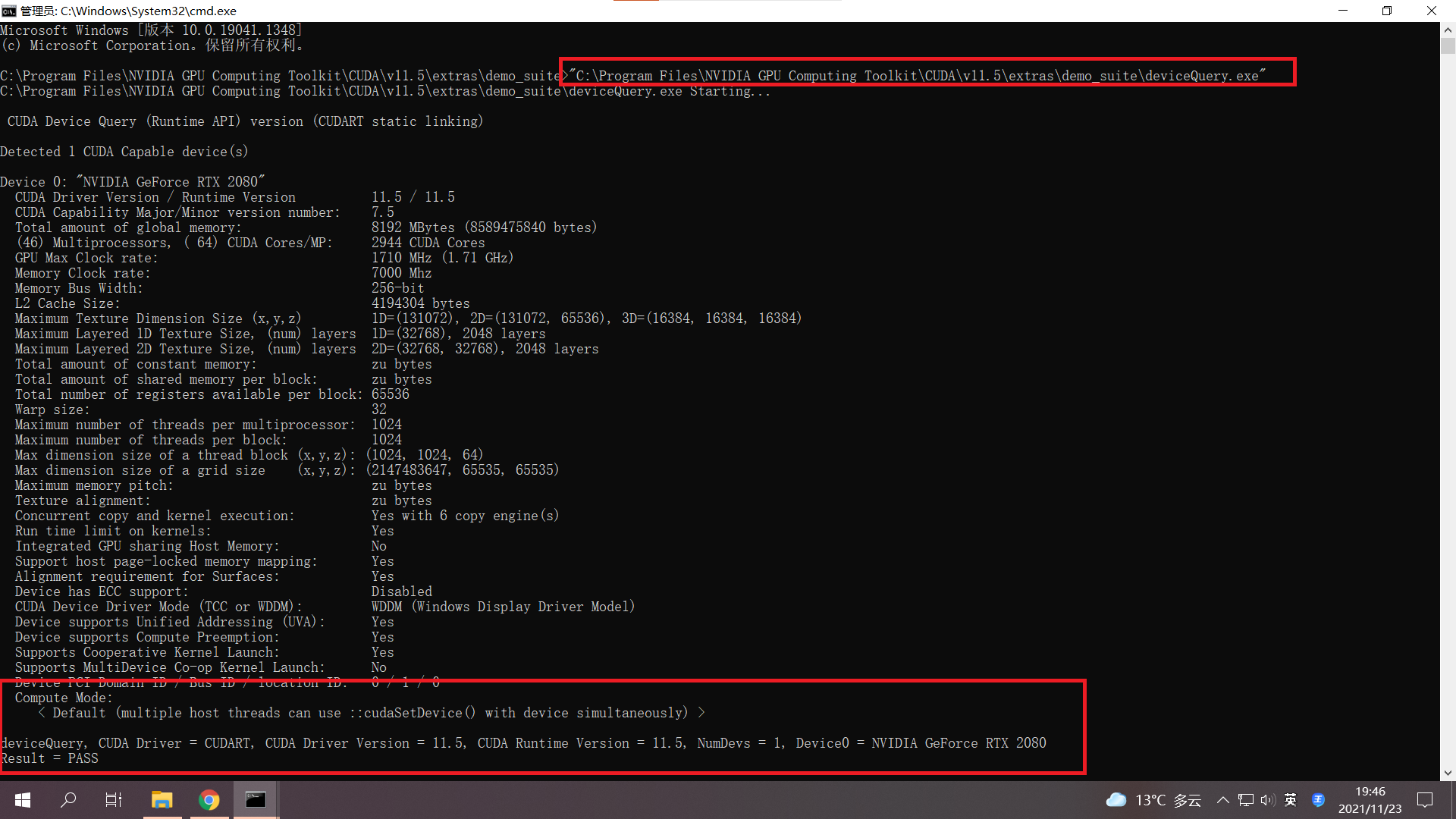Click 'Compute Mode:' label

coord(64,698)
